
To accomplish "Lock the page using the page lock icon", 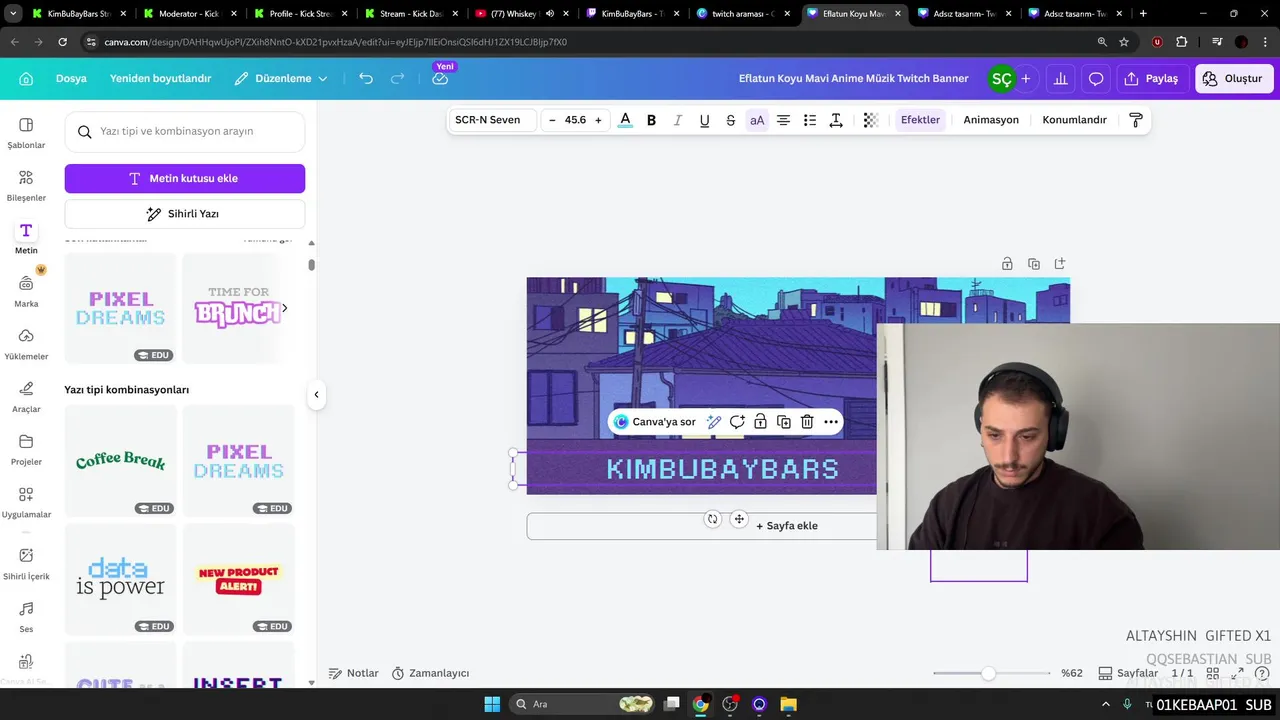I will (x=1007, y=264).
